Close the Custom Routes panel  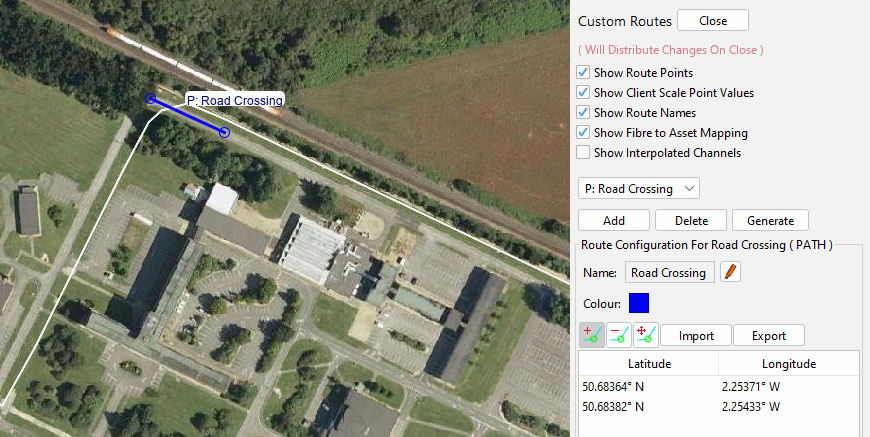712,21
